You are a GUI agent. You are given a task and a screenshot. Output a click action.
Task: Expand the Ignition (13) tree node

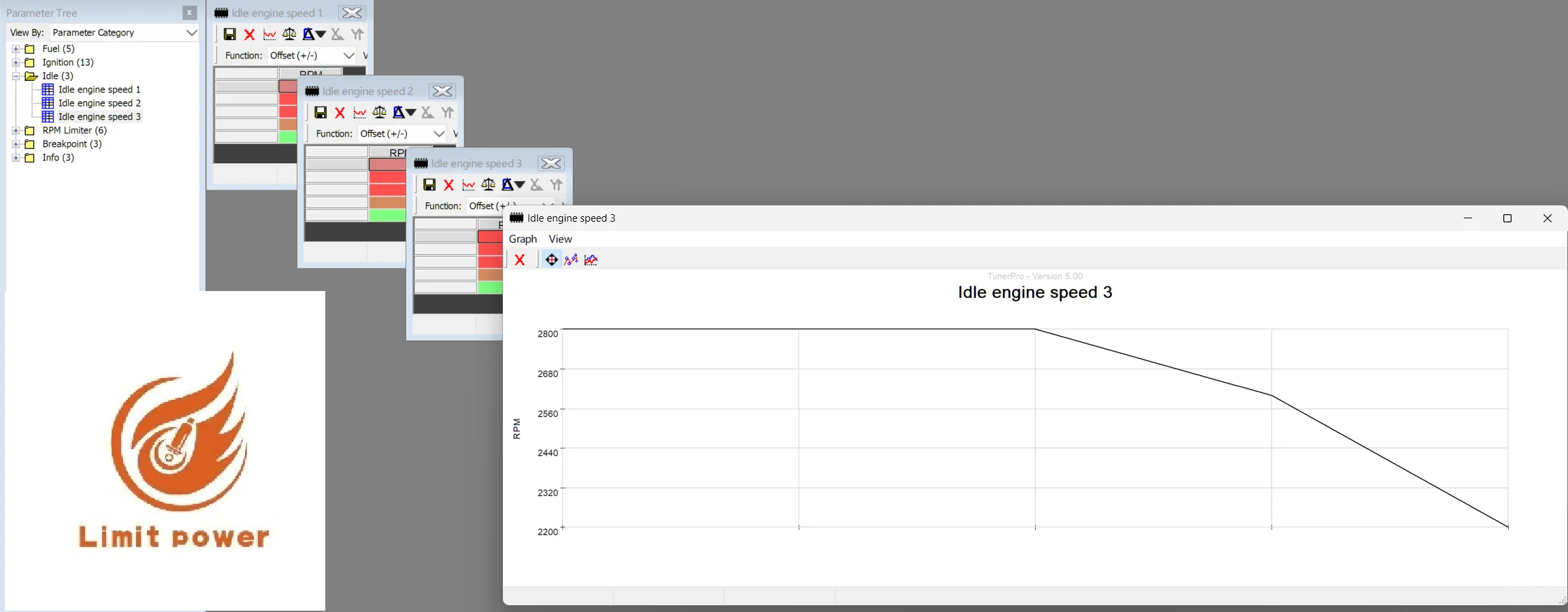[16, 63]
